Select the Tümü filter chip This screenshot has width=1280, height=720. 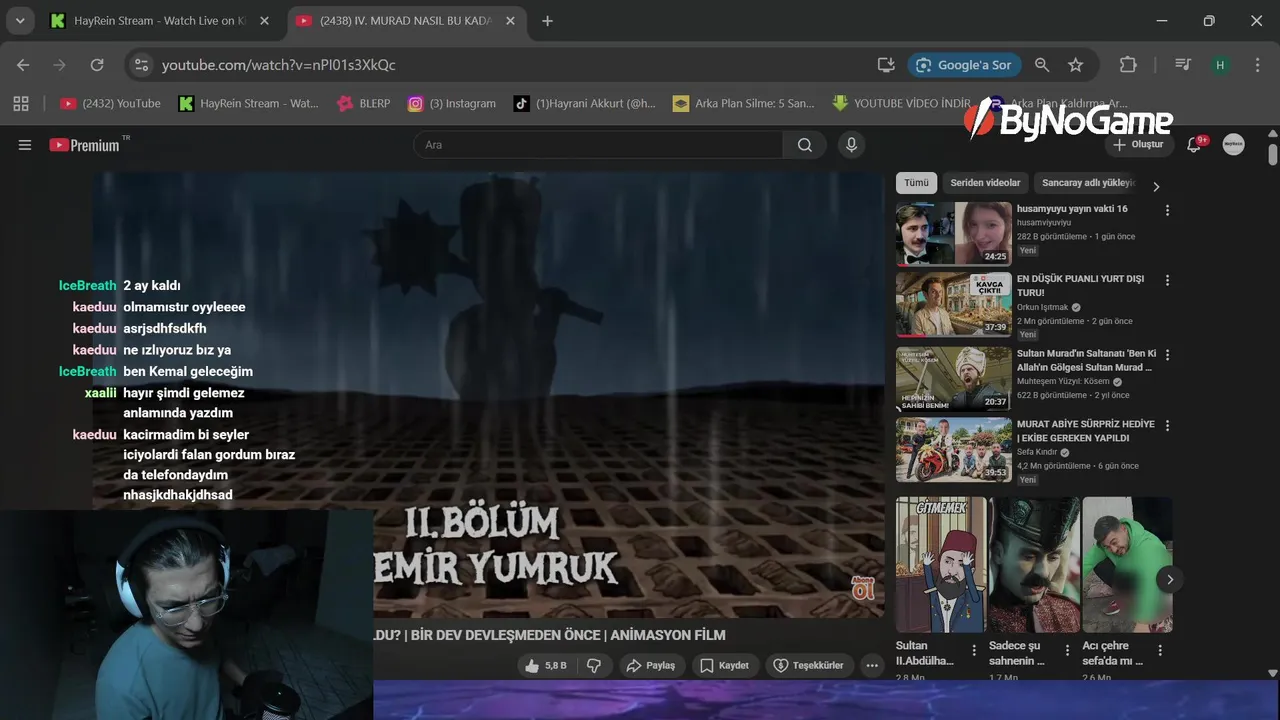pyautogui.click(x=916, y=183)
